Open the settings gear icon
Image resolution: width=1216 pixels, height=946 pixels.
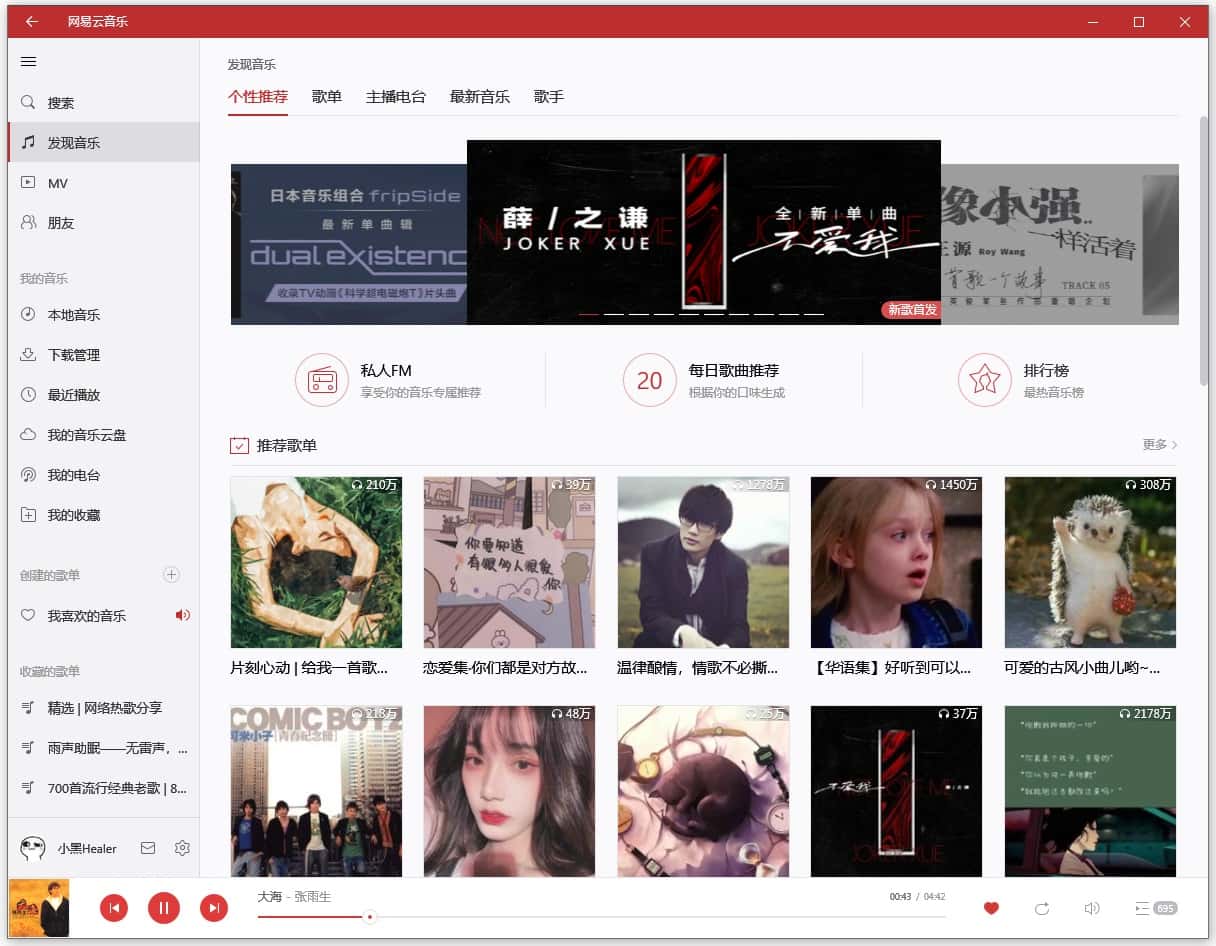(x=182, y=848)
